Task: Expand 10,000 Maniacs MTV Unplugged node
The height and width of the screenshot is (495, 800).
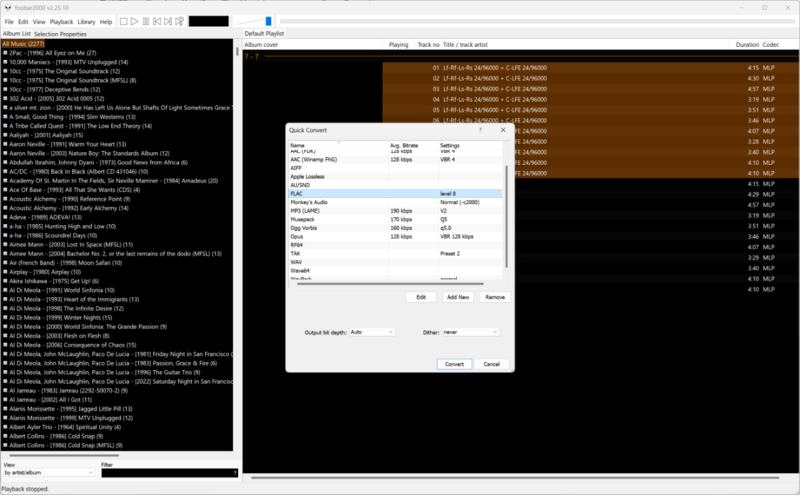Action: tap(5, 62)
